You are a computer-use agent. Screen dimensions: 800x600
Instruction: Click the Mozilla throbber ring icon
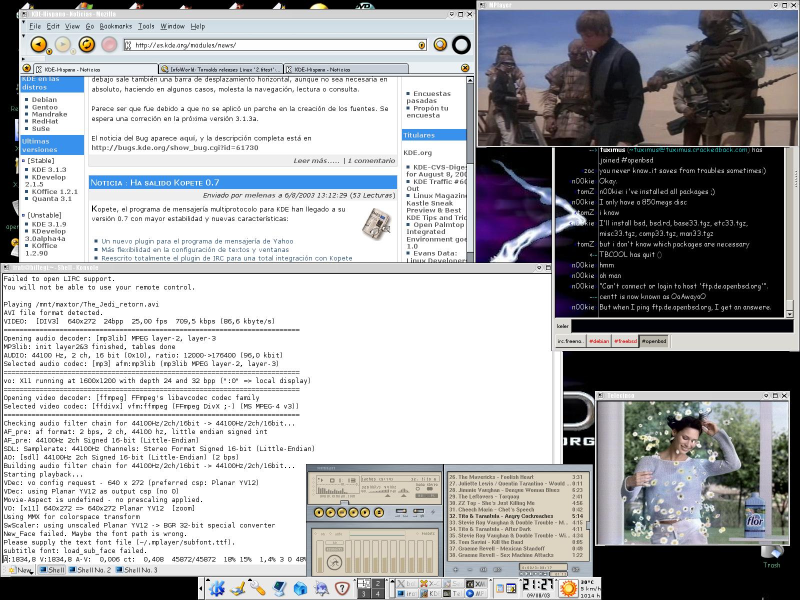461,45
